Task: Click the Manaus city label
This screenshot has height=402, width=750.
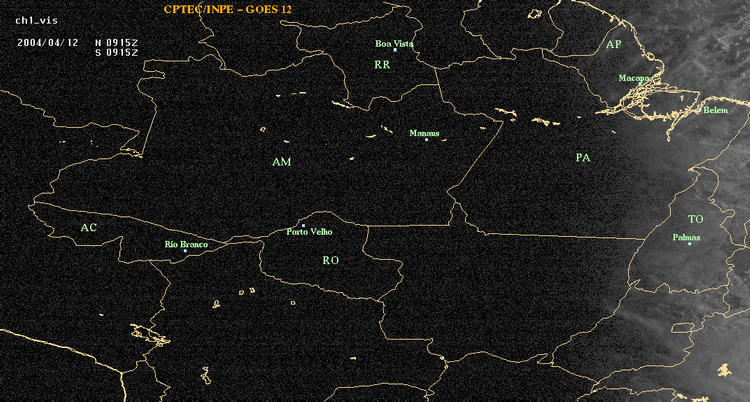Action: pyautogui.click(x=424, y=134)
